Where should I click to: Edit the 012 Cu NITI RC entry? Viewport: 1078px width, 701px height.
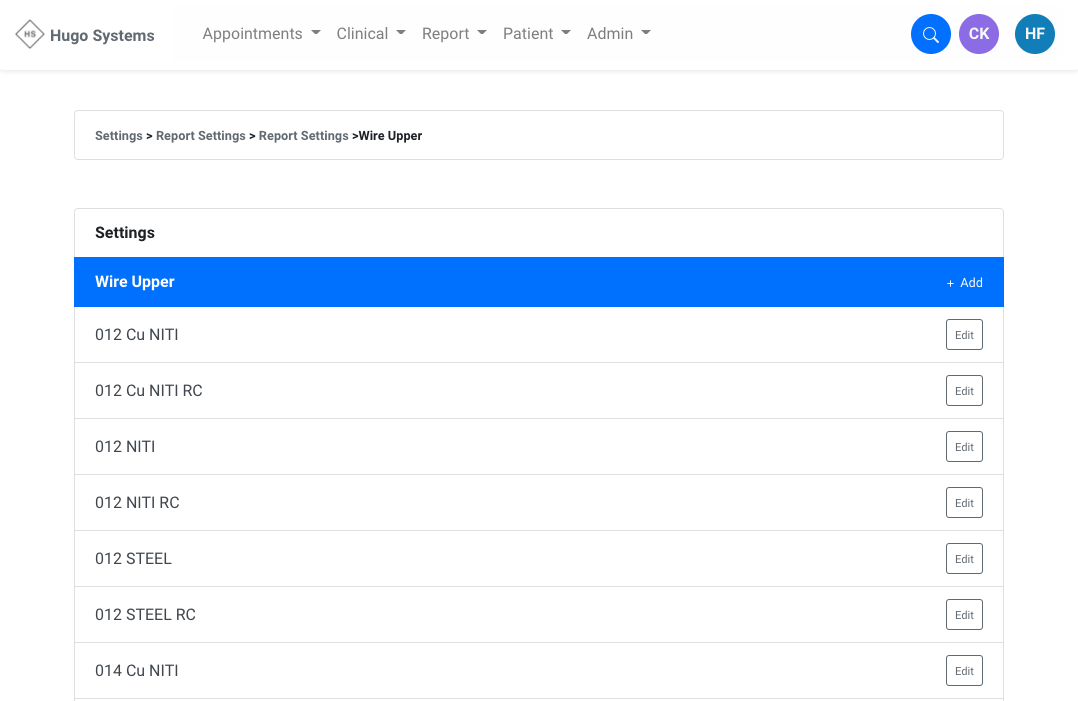[964, 391]
